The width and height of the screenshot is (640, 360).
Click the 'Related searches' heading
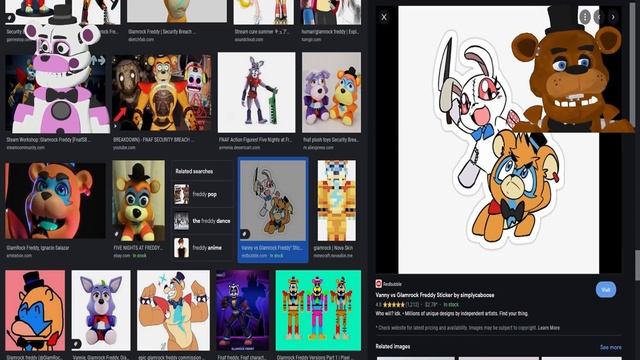[194, 171]
